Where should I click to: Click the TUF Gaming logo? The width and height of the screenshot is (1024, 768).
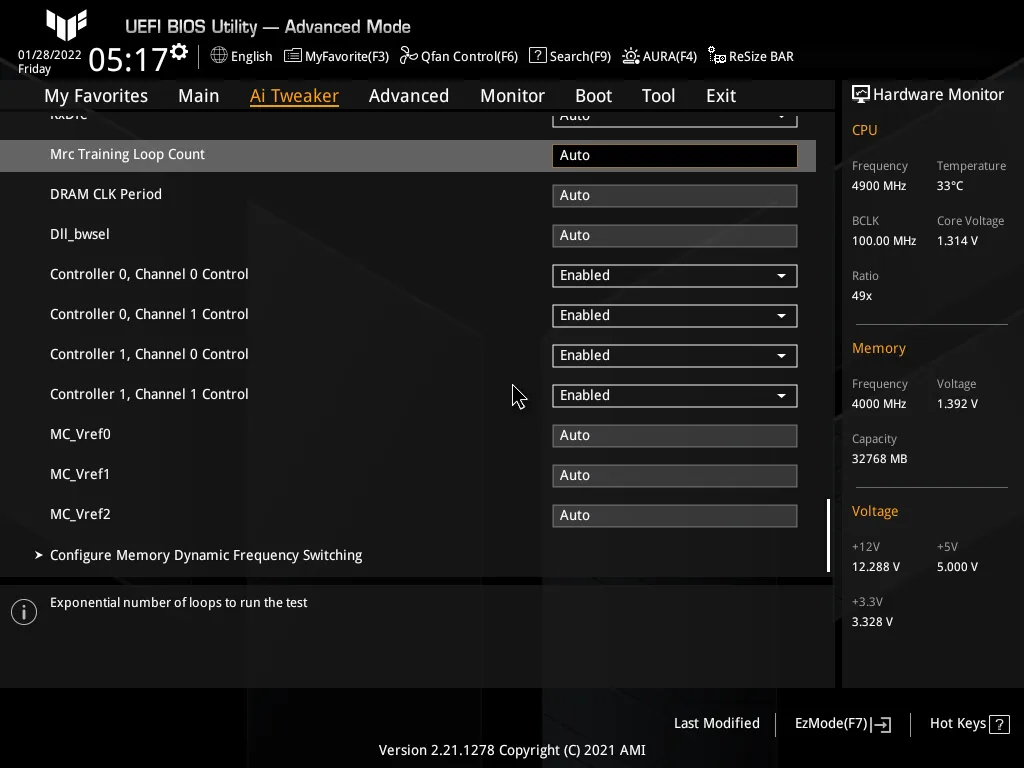66,25
